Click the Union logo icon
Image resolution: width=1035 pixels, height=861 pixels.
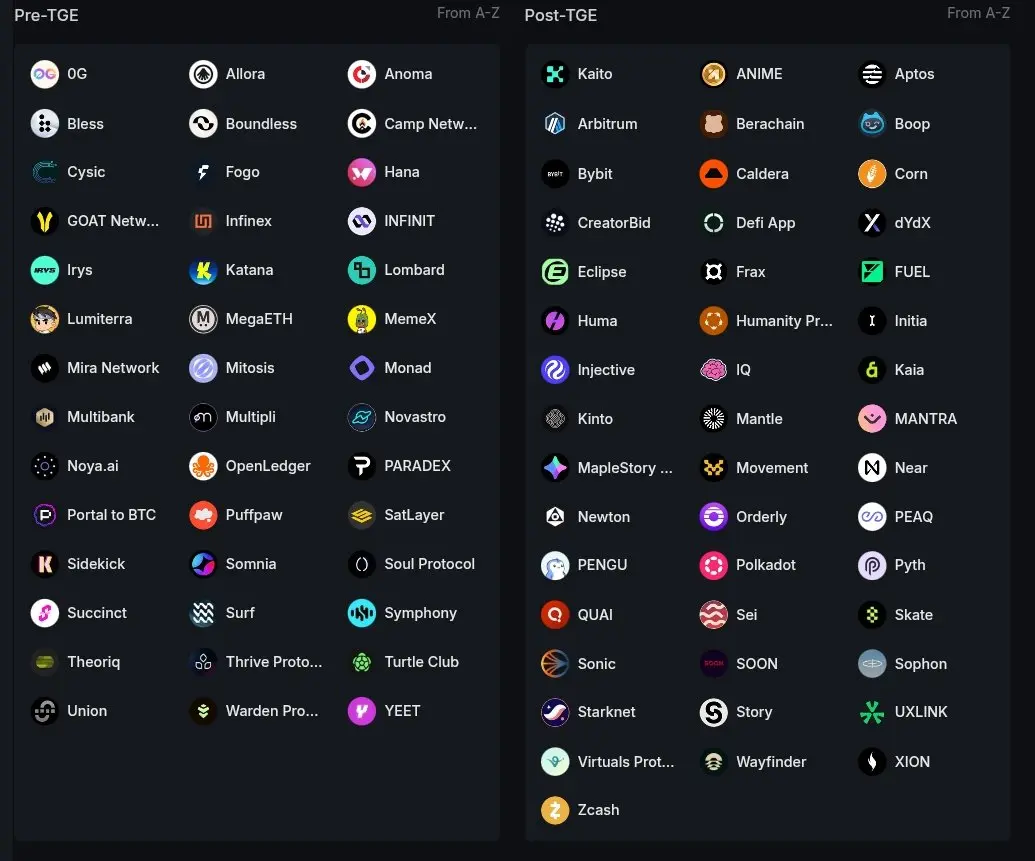pos(45,711)
